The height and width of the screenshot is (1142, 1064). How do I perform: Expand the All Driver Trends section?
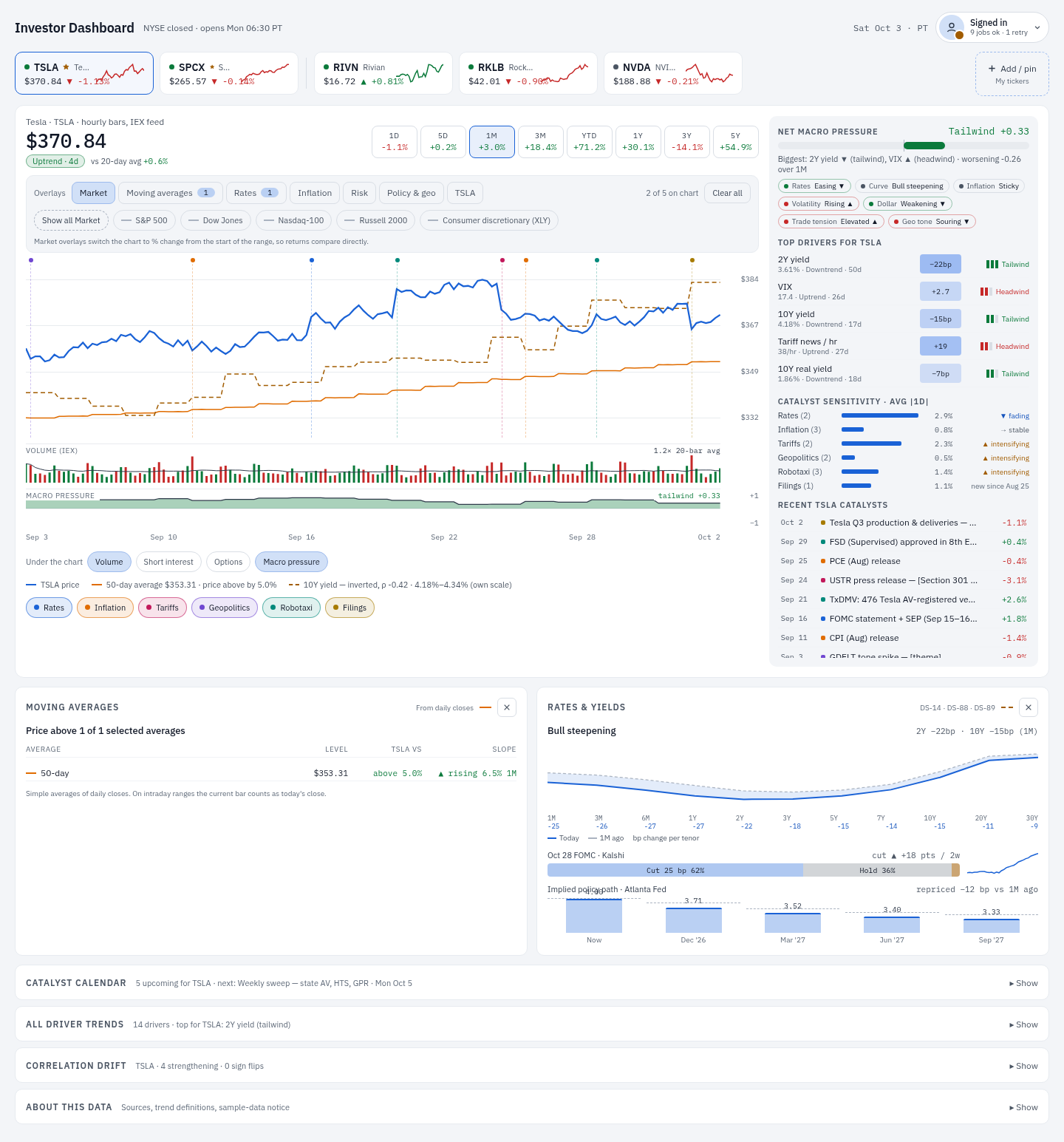(1023, 1024)
